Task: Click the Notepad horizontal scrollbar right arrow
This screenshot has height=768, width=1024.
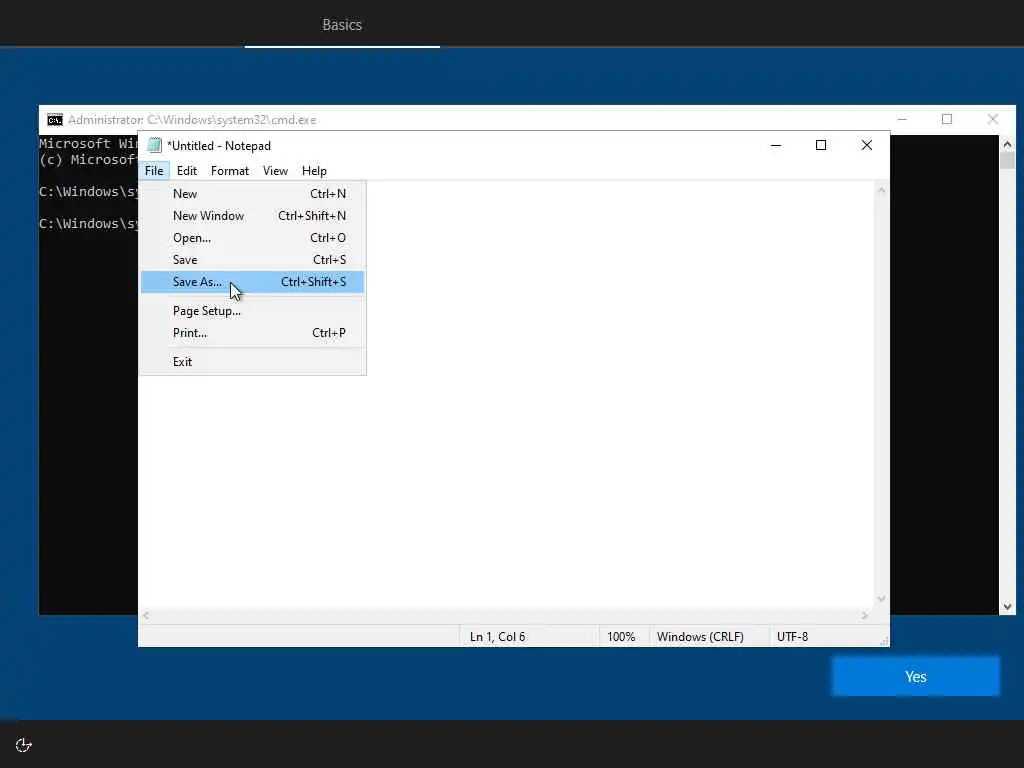Action: tap(865, 615)
